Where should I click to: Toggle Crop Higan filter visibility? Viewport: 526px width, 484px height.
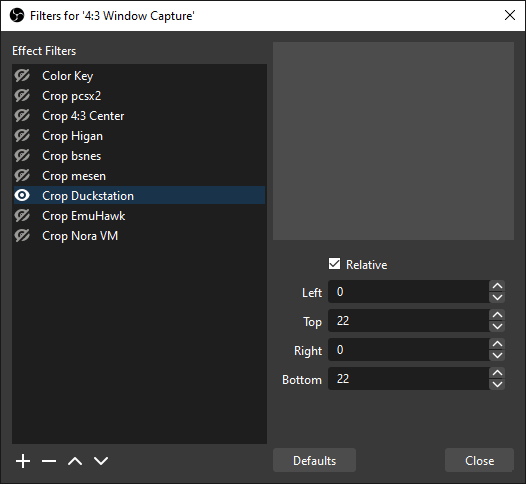pyautogui.click(x=22, y=136)
